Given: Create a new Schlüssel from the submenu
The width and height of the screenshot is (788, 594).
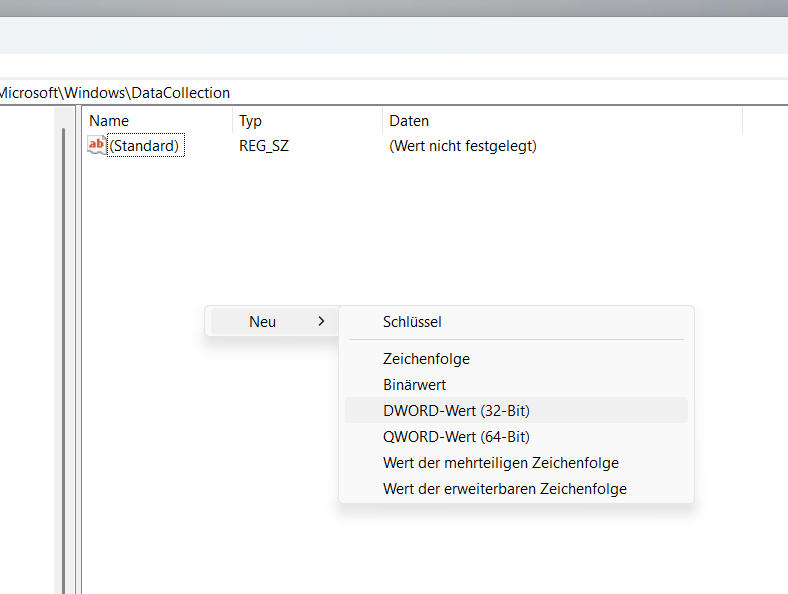Looking at the screenshot, I should 412,322.
